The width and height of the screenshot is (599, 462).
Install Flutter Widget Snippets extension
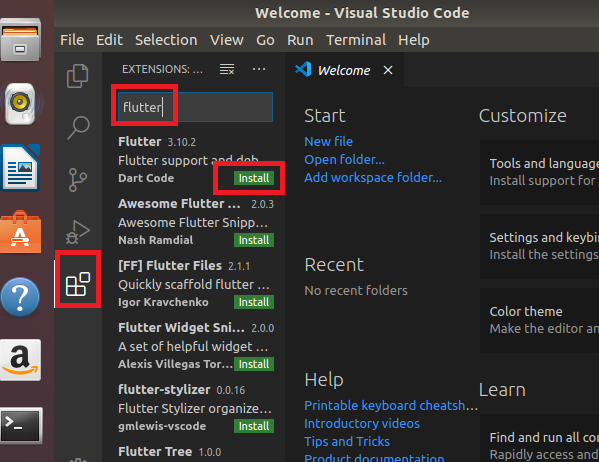click(x=254, y=364)
